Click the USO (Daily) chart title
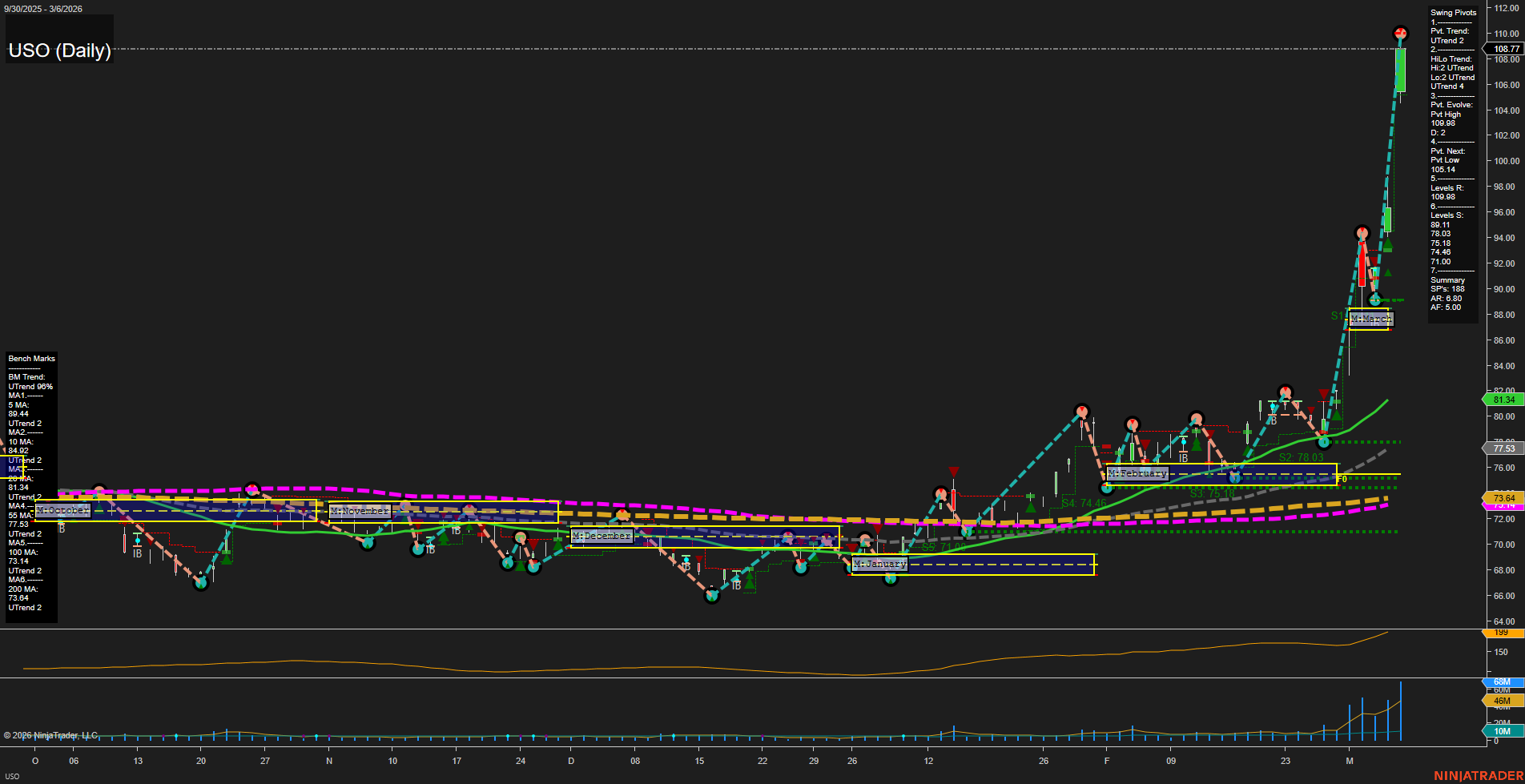This screenshot has width=1525, height=784. pos(58,50)
